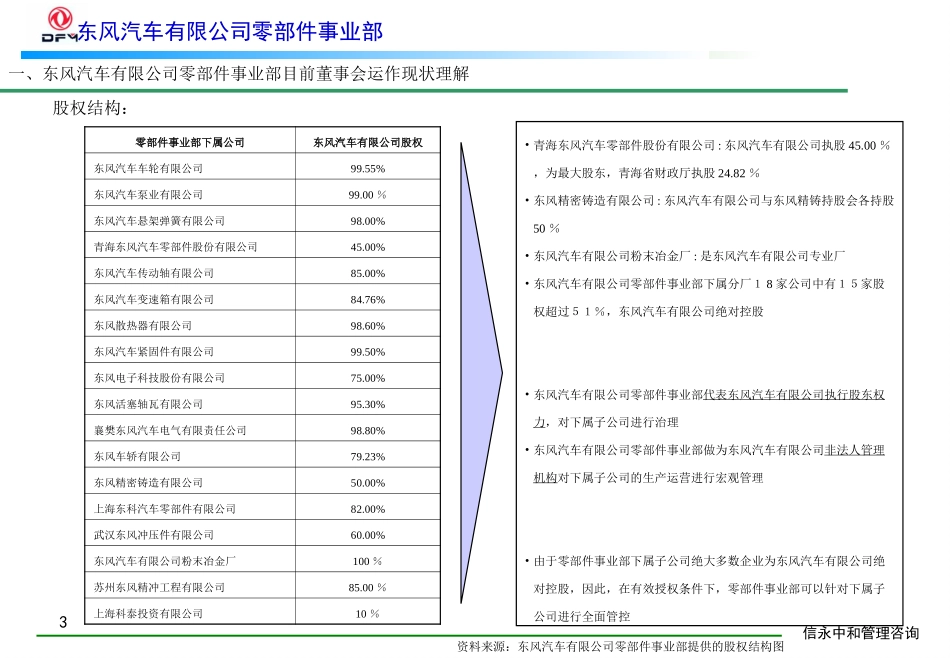Click the column header 零部件事业部下属公司
950x658 pixels.
tap(190, 142)
